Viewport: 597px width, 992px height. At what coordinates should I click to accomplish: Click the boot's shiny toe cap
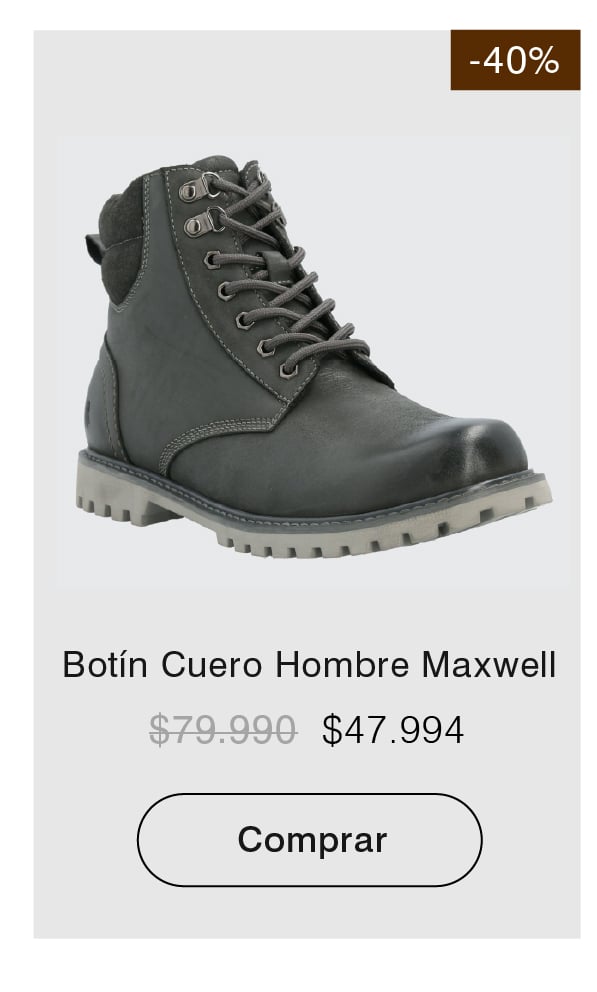click(479, 444)
